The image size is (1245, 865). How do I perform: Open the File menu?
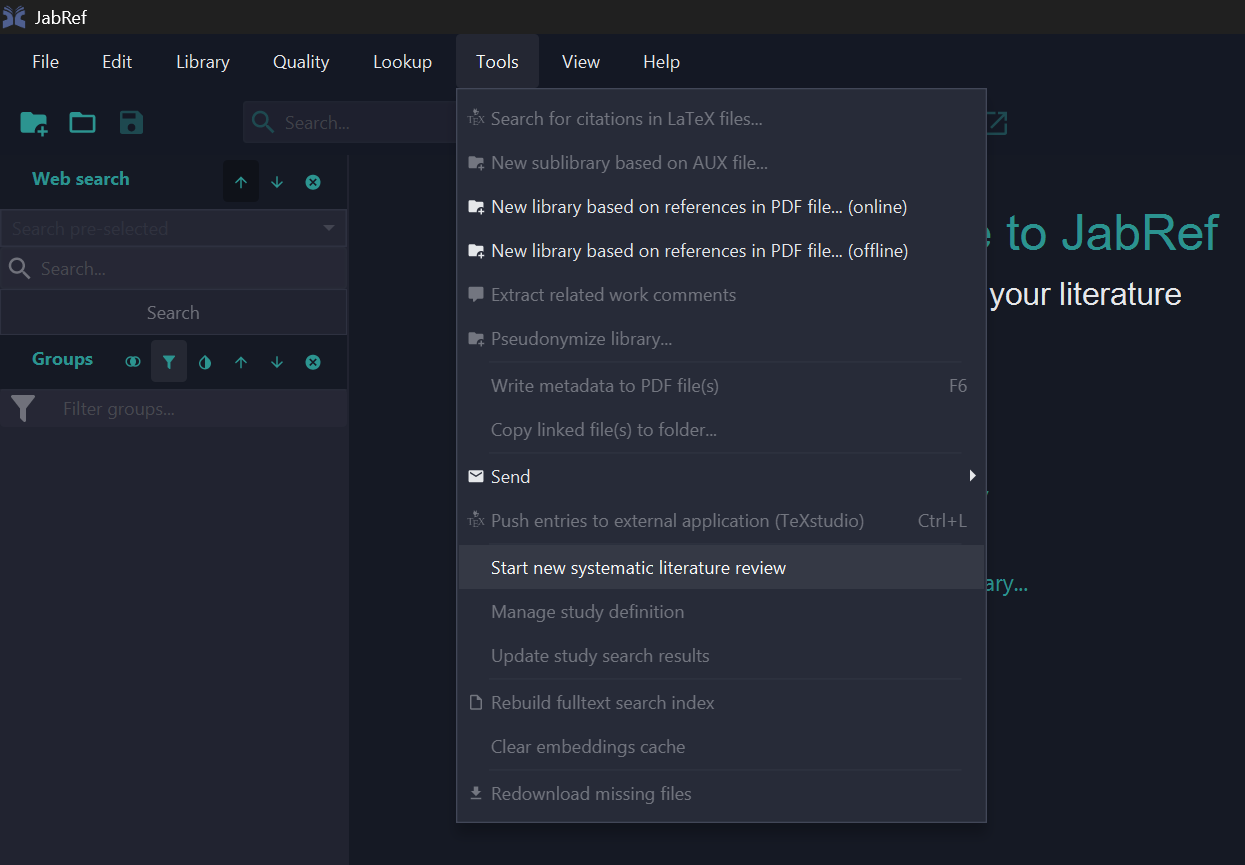coord(45,62)
